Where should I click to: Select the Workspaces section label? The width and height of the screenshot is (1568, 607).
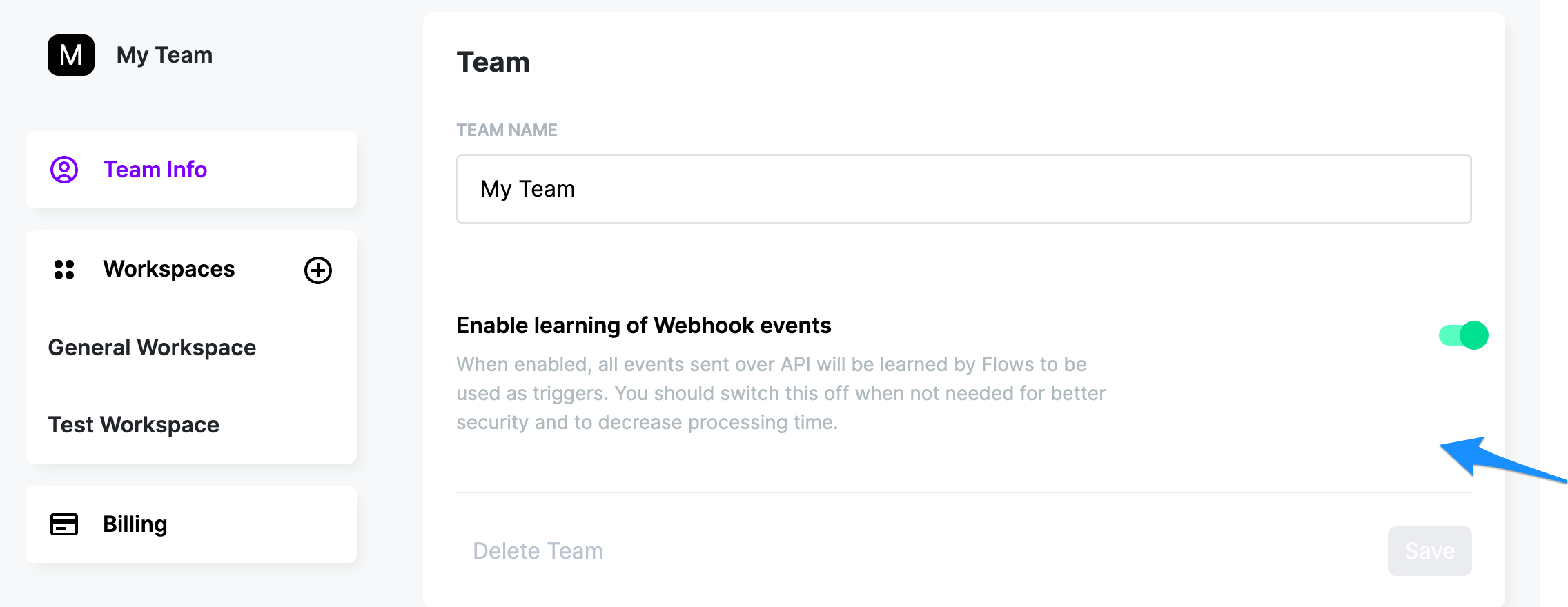tap(169, 269)
